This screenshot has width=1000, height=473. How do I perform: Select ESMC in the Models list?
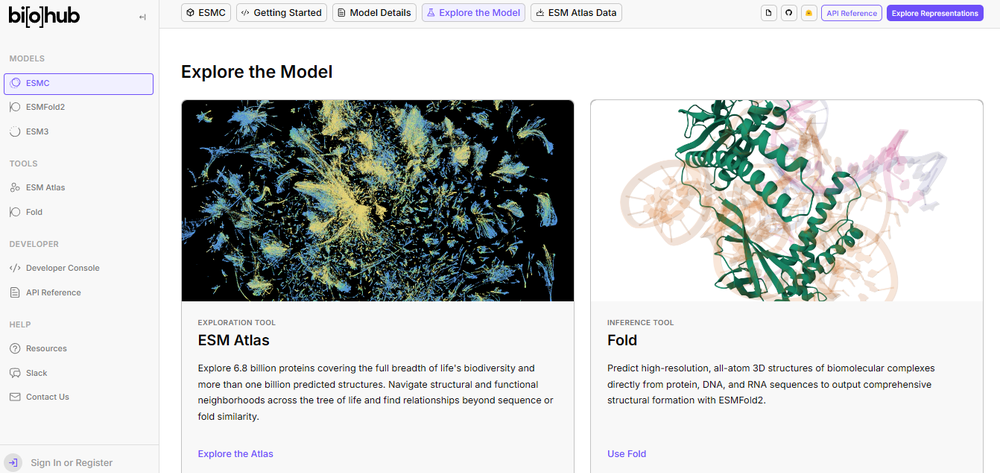click(x=78, y=84)
